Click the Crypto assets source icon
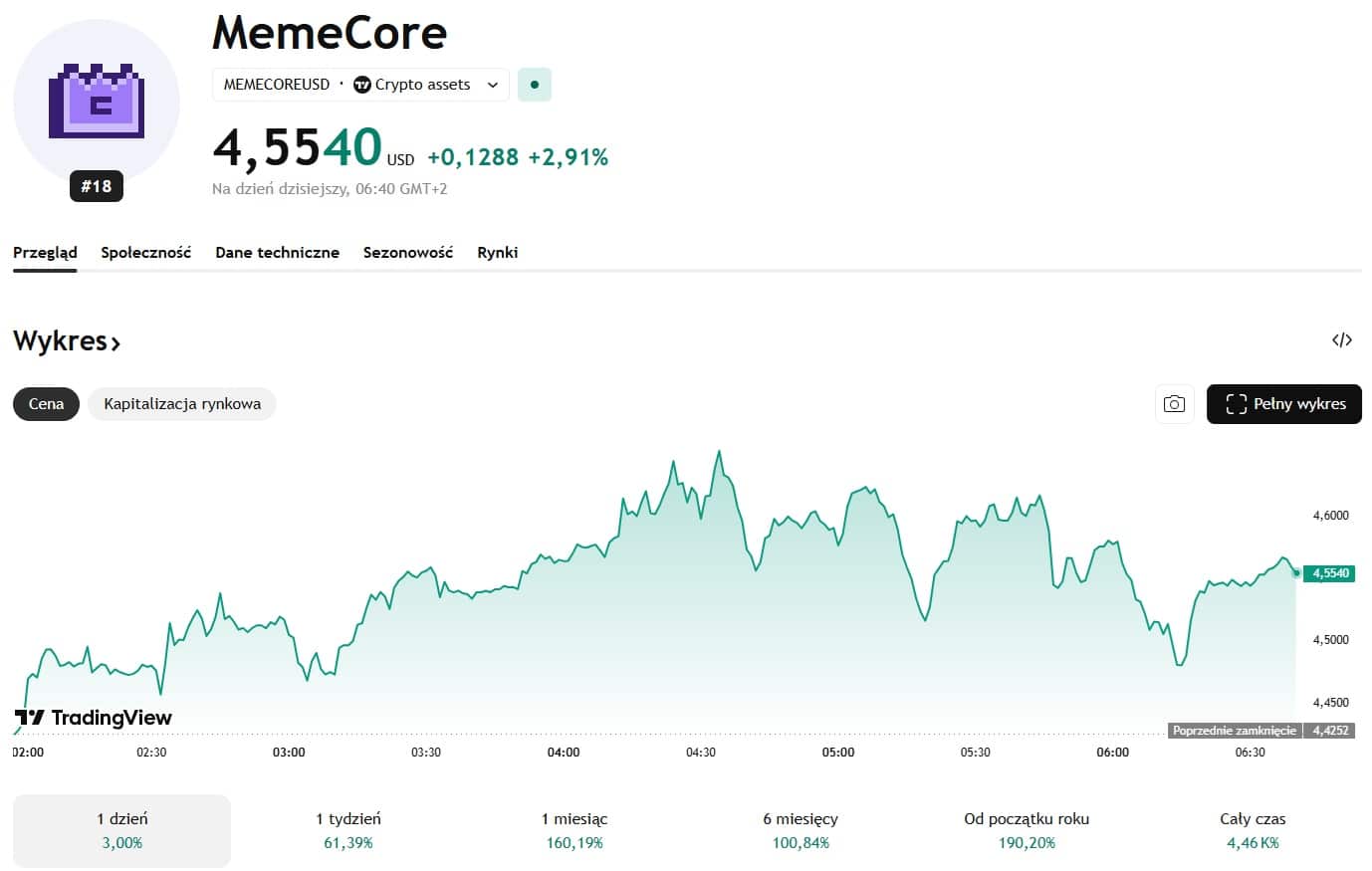 (362, 85)
